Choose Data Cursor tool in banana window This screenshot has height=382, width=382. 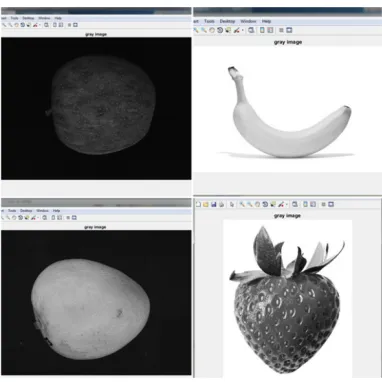click(x=228, y=30)
